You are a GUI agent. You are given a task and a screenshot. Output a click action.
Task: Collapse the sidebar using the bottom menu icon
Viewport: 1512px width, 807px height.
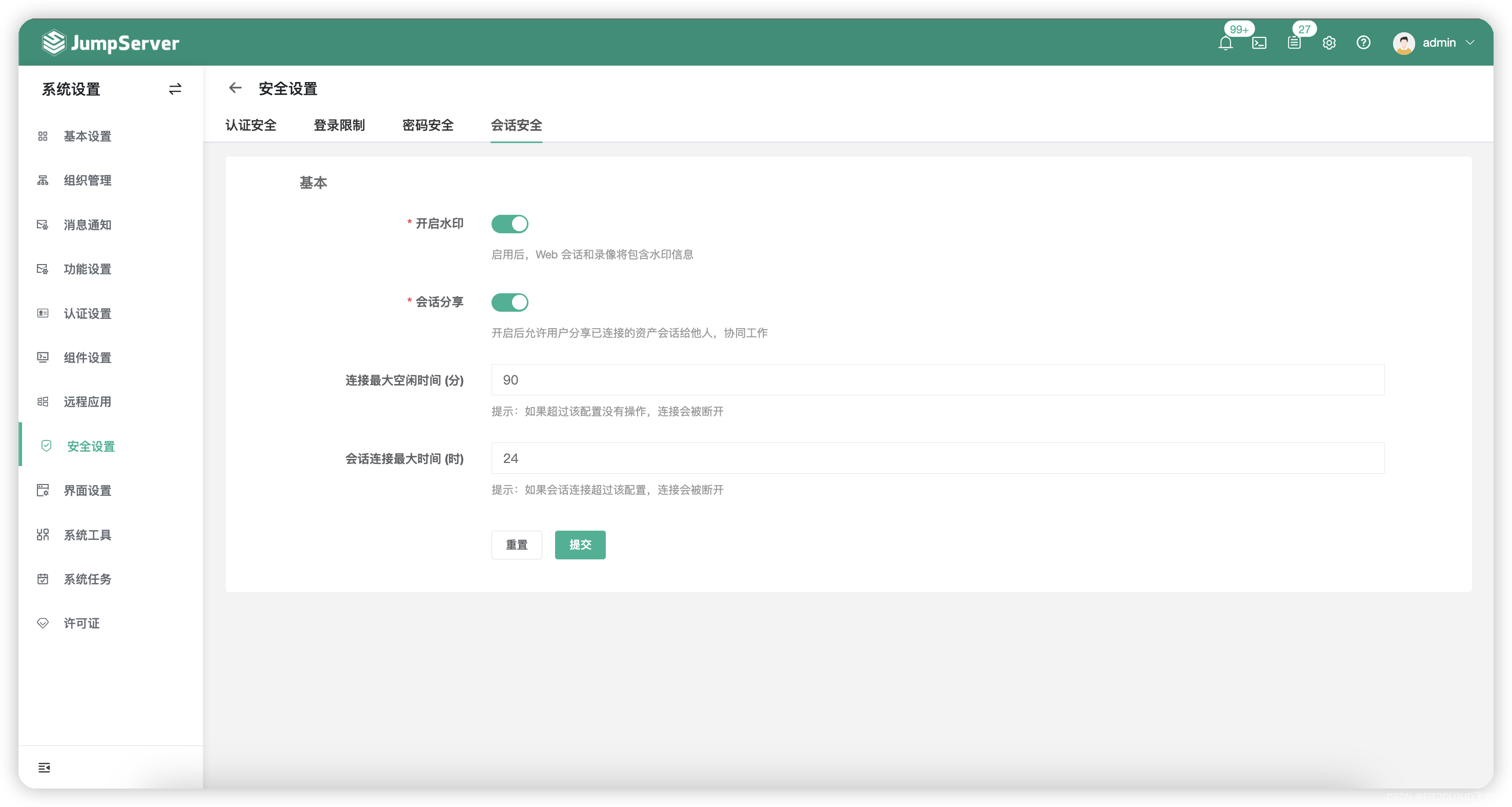tap(44, 768)
